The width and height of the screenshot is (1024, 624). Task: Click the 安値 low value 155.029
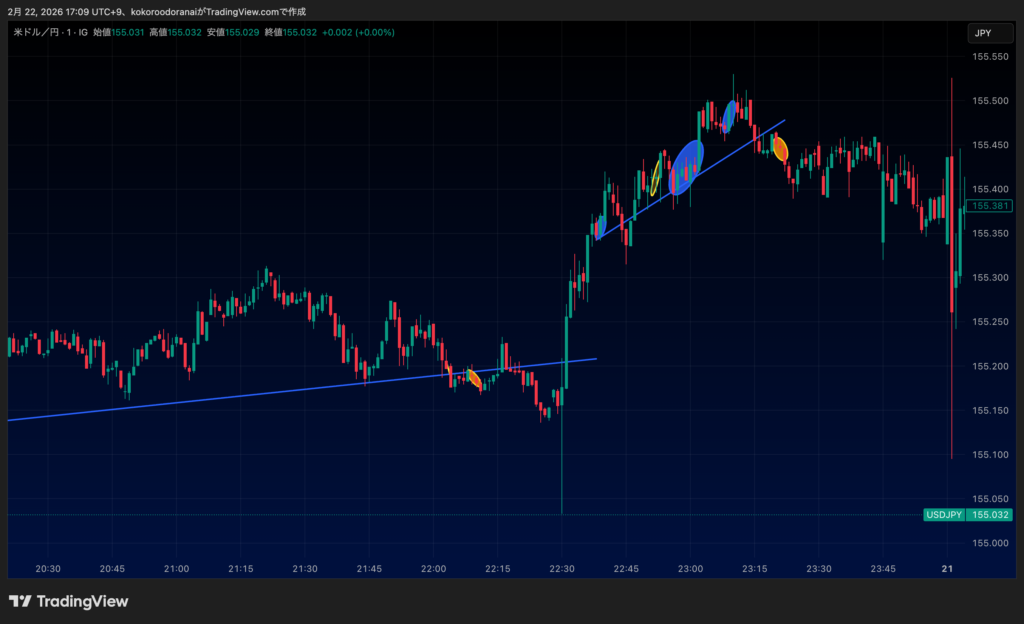coord(242,32)
